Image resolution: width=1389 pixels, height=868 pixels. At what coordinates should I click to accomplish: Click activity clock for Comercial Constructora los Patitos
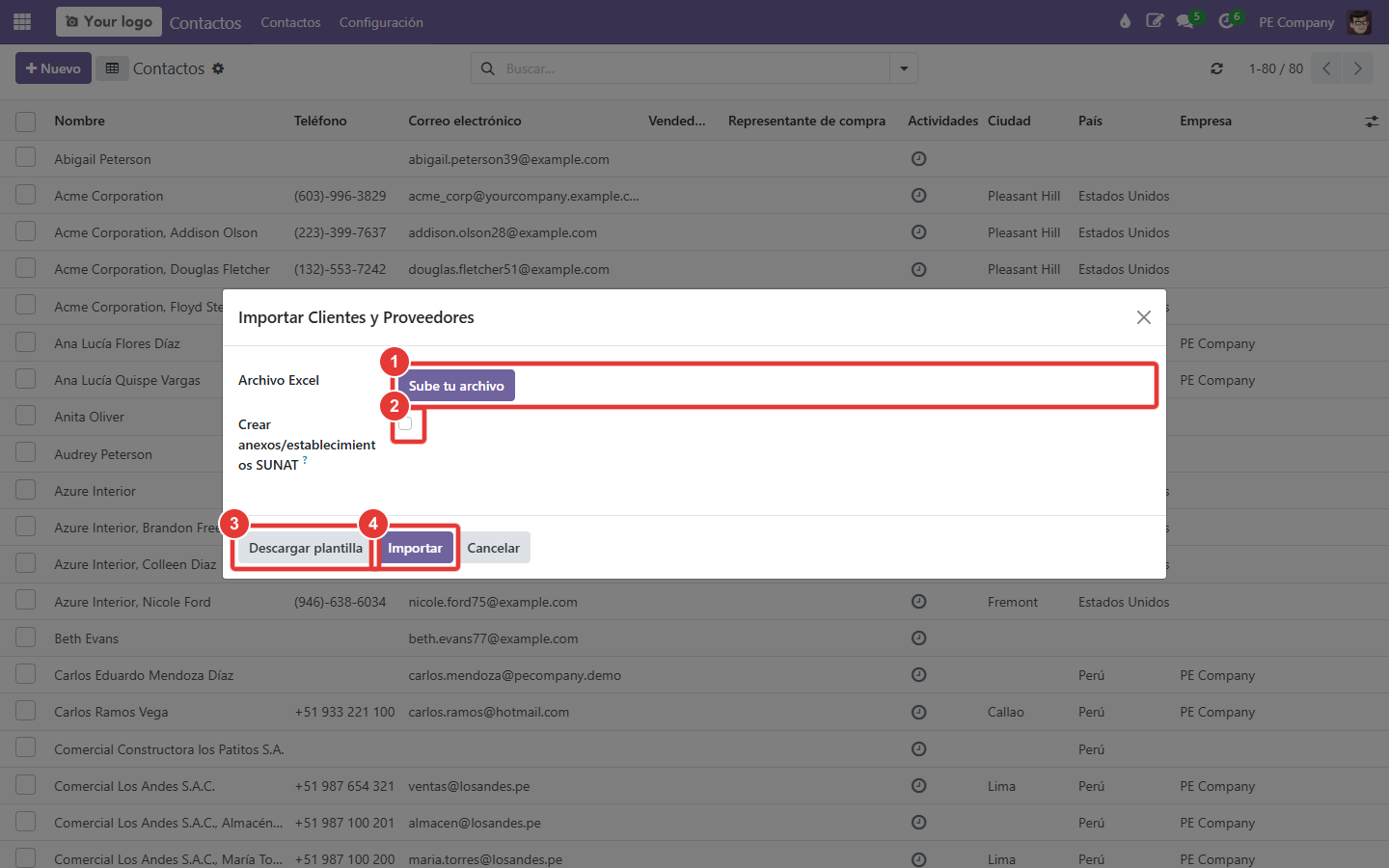pos(919,749)
